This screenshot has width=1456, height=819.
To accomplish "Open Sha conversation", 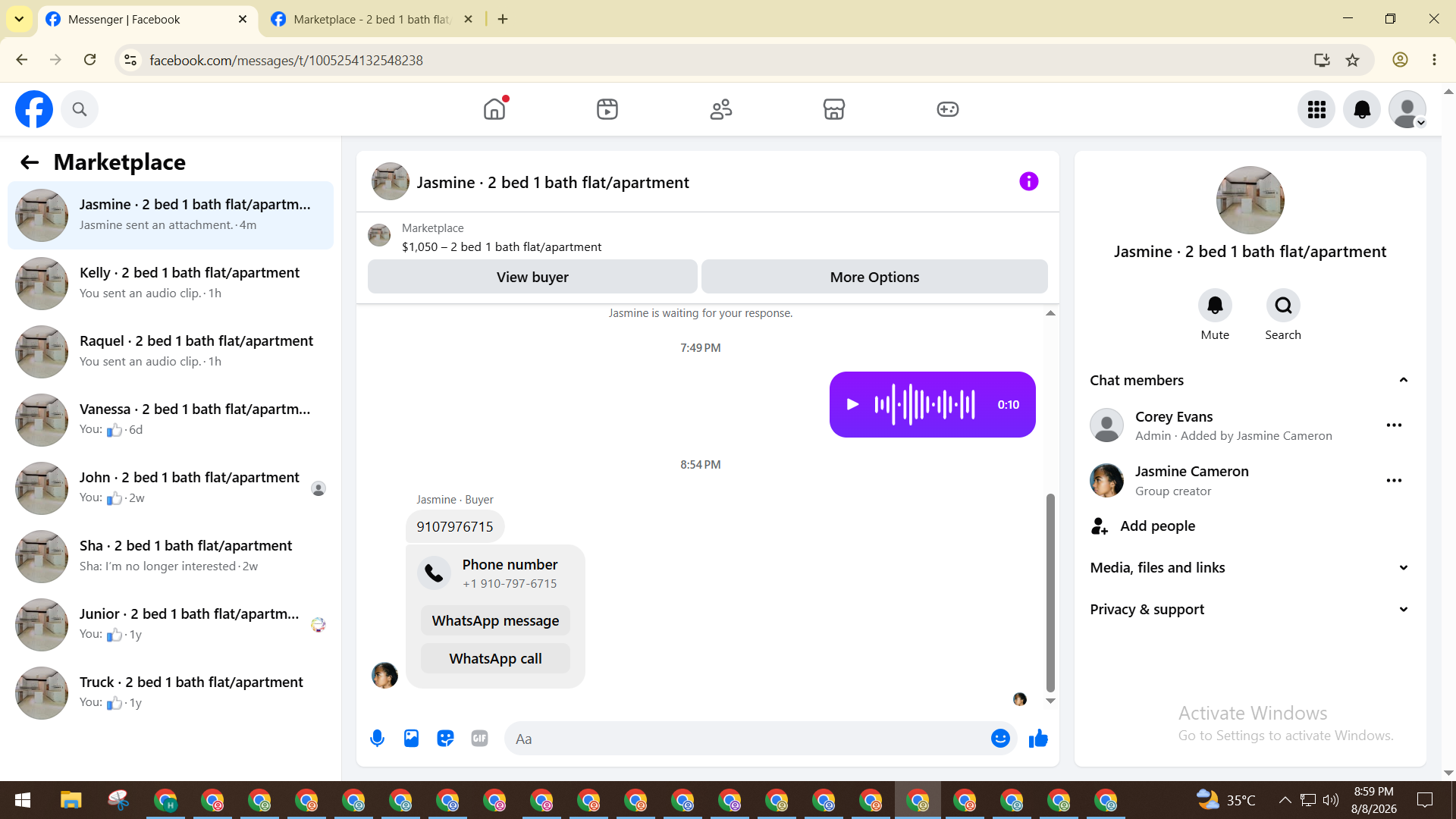I will pos(171,557).
